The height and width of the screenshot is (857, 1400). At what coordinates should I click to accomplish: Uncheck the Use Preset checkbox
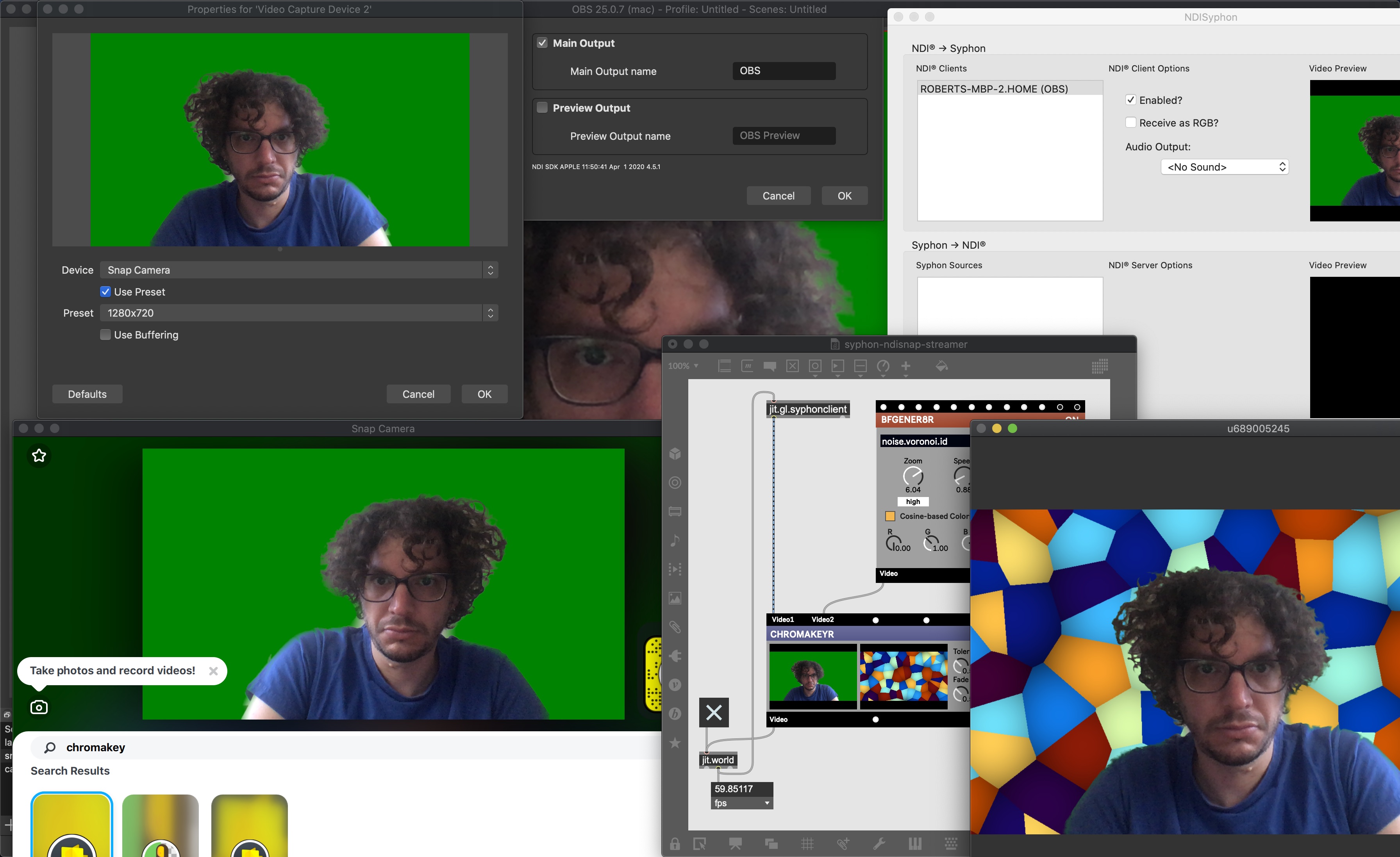105,292
